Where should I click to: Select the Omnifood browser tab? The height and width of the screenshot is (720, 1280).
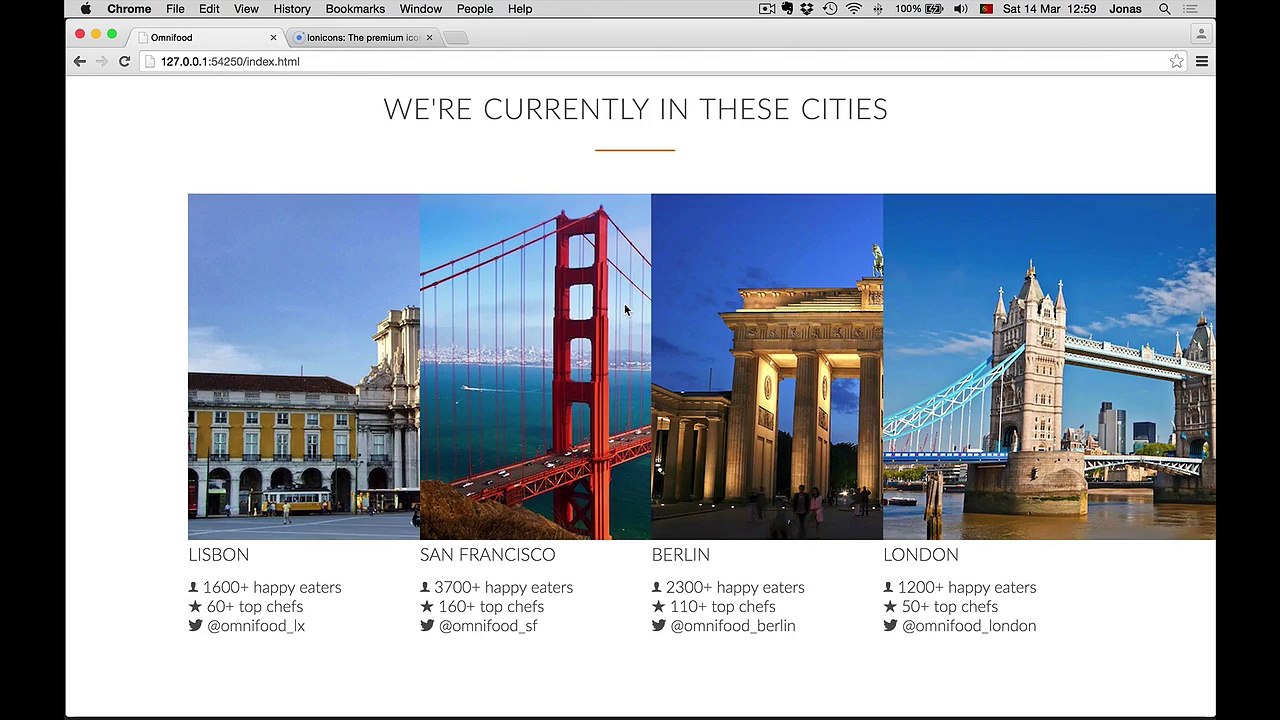click(x=205, y=38)
